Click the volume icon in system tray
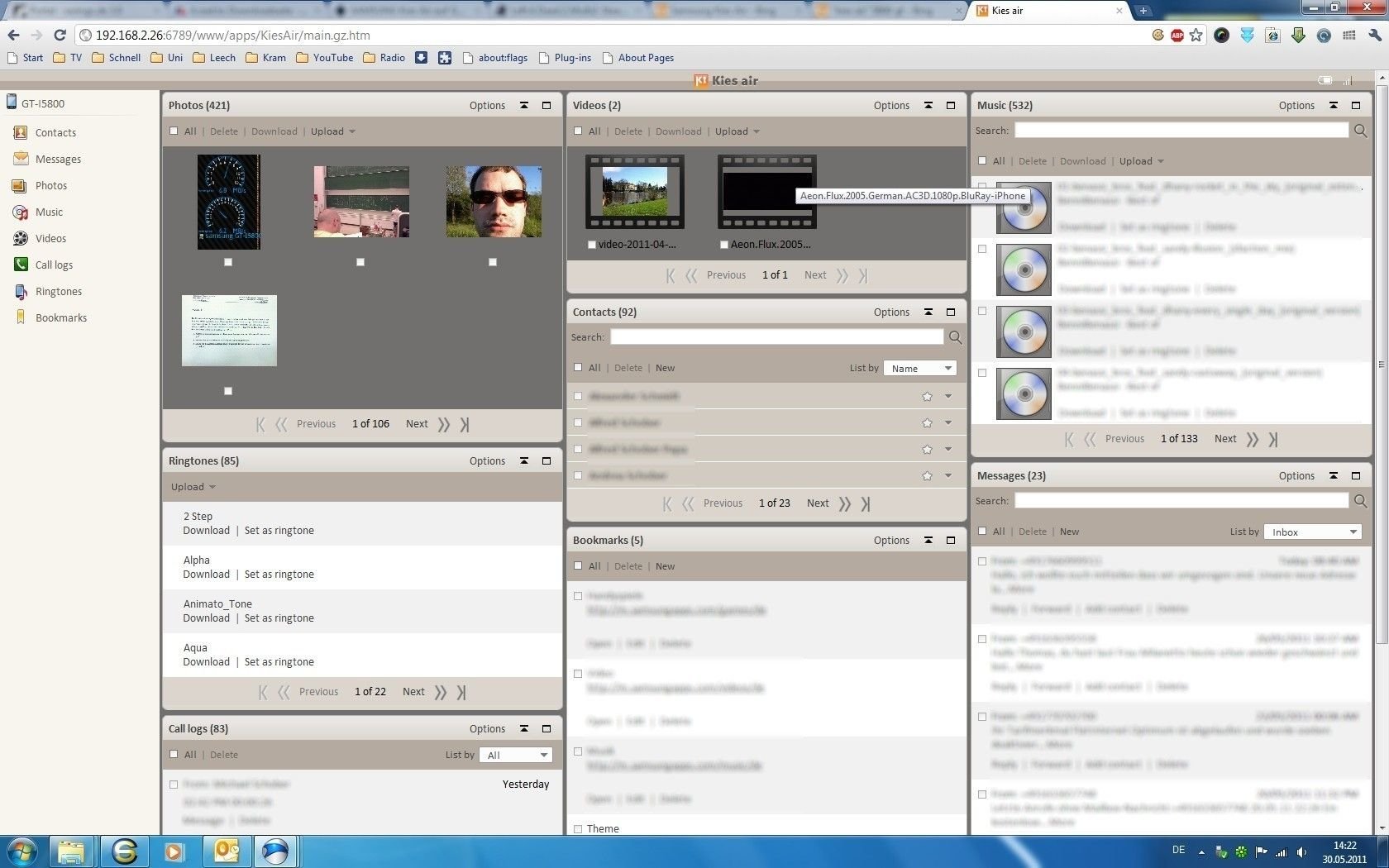 click(x=1301, y=851)
